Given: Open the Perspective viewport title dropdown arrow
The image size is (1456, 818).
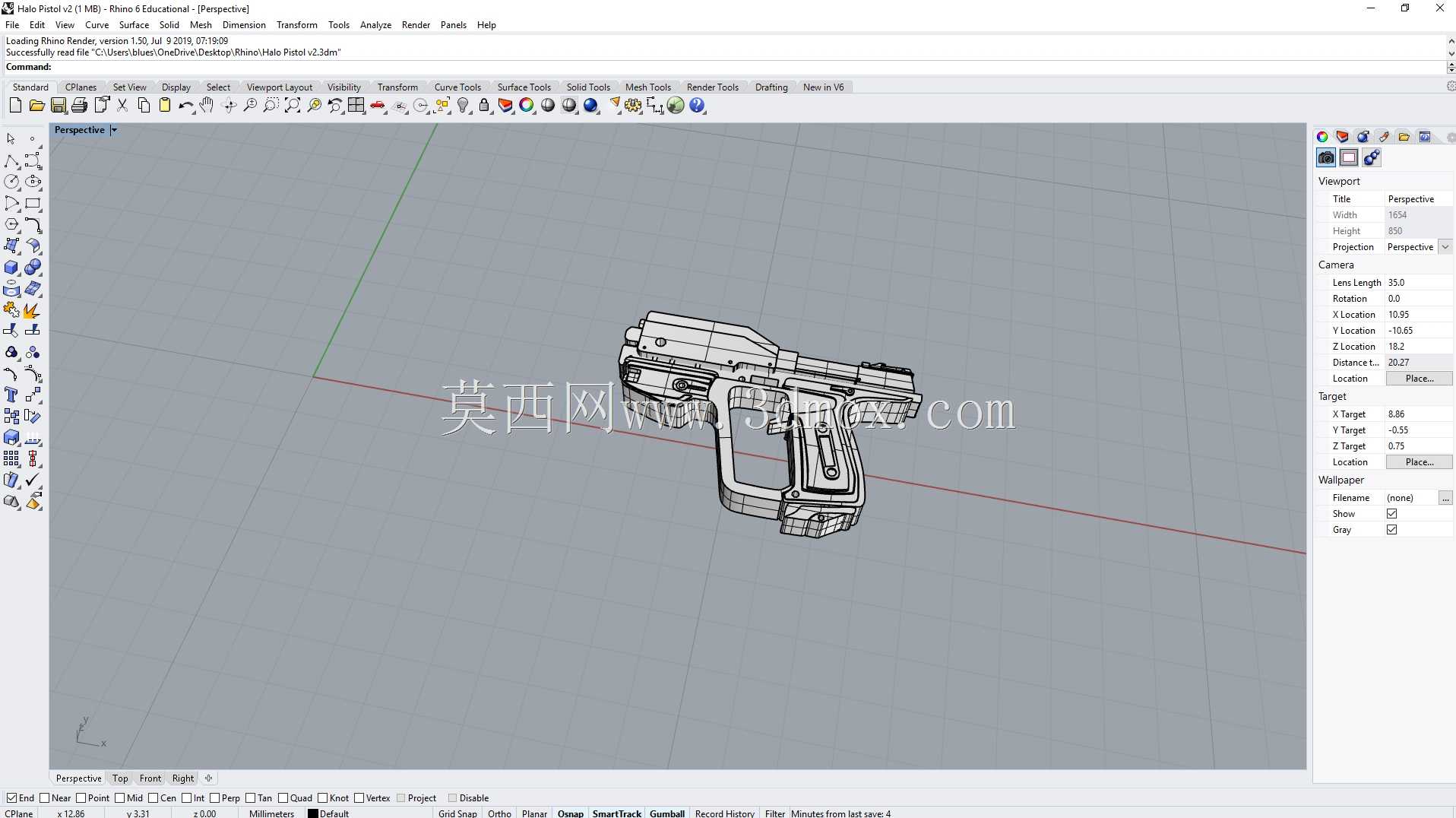Looking at the screenshot, I should click(x=114, y=130).
